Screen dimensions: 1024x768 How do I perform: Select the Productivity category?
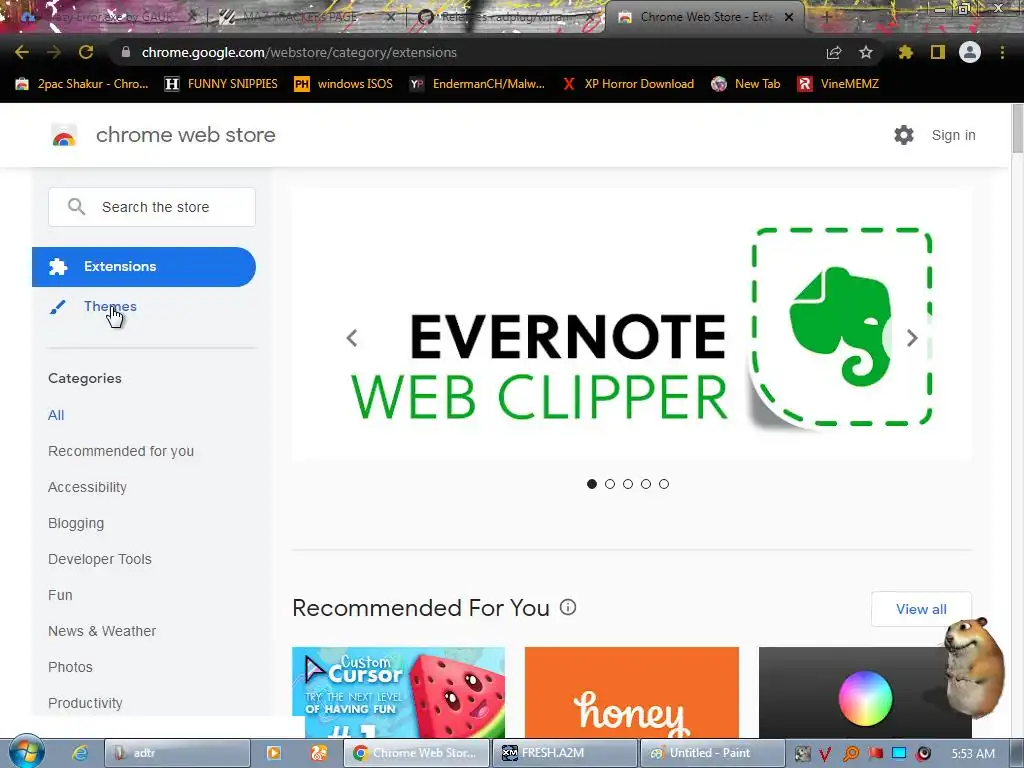pyautogui.click(x=85, y=703)
